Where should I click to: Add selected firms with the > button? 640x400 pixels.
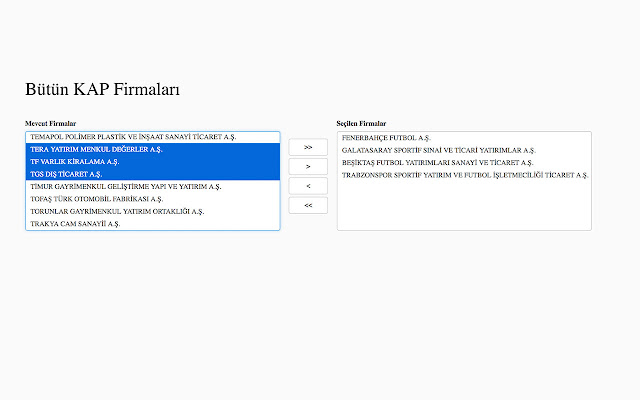[308, 167]
